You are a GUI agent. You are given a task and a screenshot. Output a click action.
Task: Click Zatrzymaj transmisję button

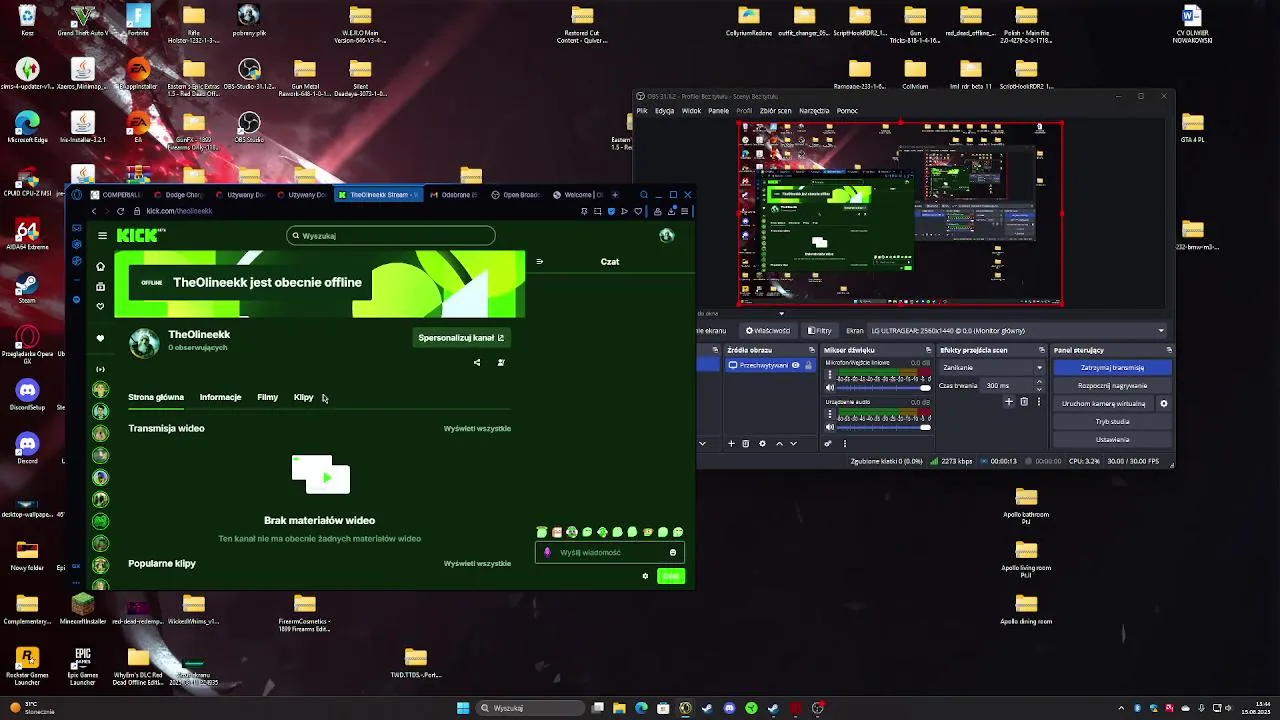point(1112,367)
